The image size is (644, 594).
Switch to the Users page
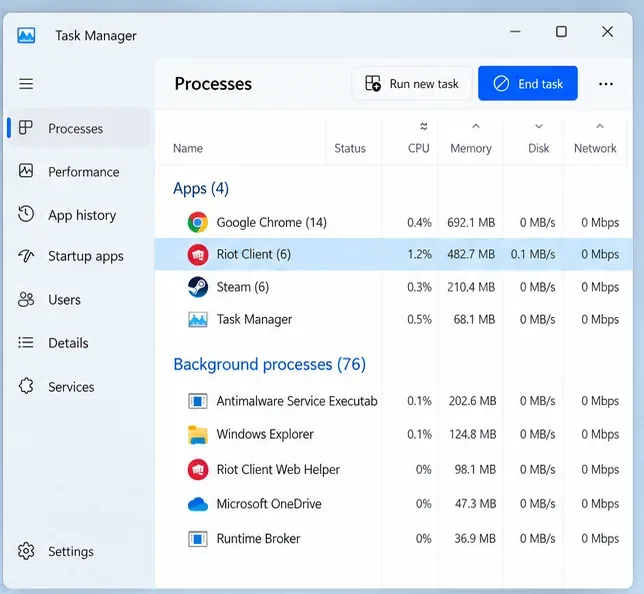(x=79, y=299)
